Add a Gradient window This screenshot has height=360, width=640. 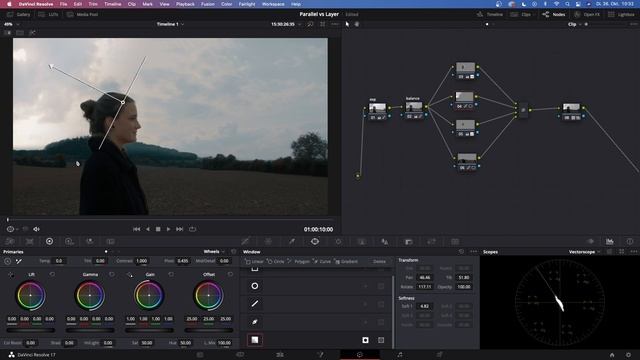[x=347, y=261]
